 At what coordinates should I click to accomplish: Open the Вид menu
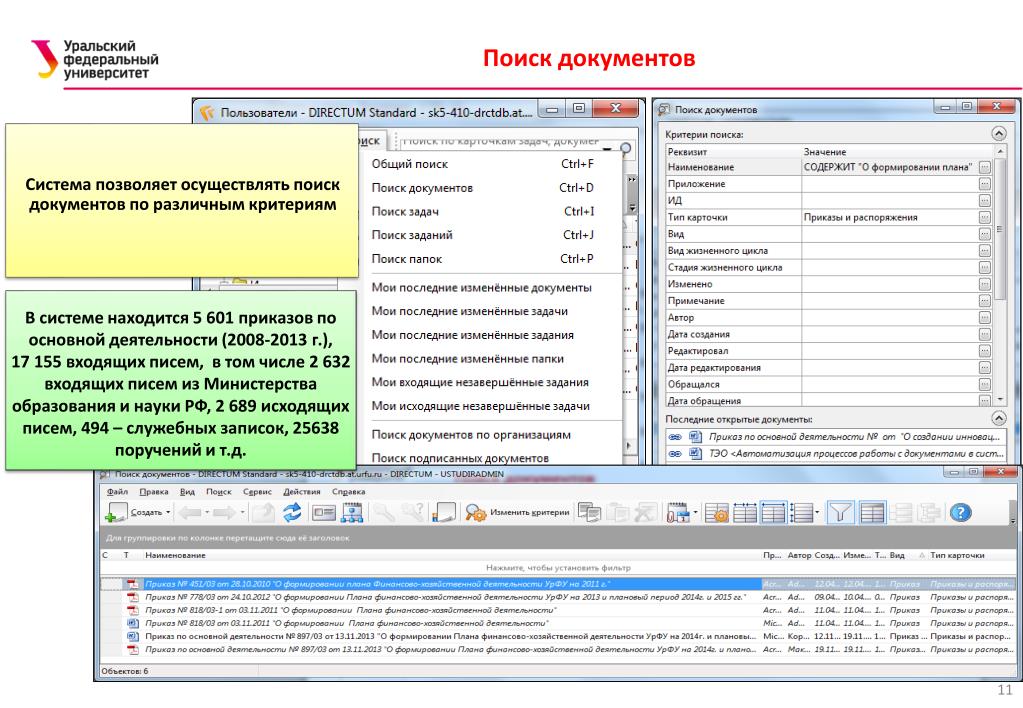click(x=187, y=492)
